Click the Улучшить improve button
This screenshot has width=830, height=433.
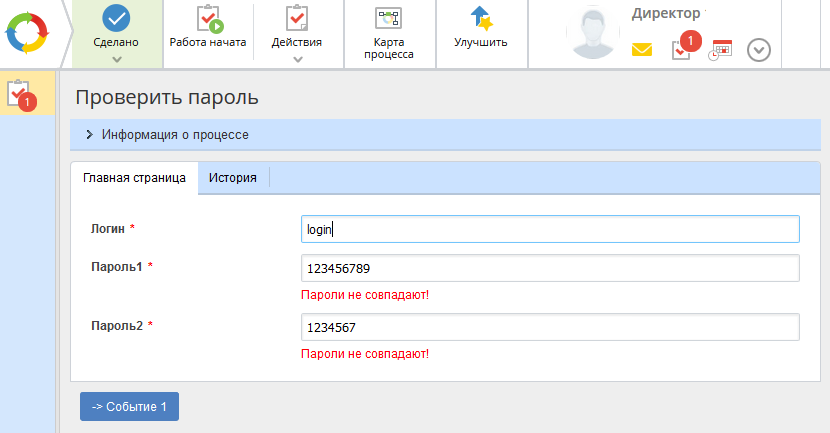[480, 28]
